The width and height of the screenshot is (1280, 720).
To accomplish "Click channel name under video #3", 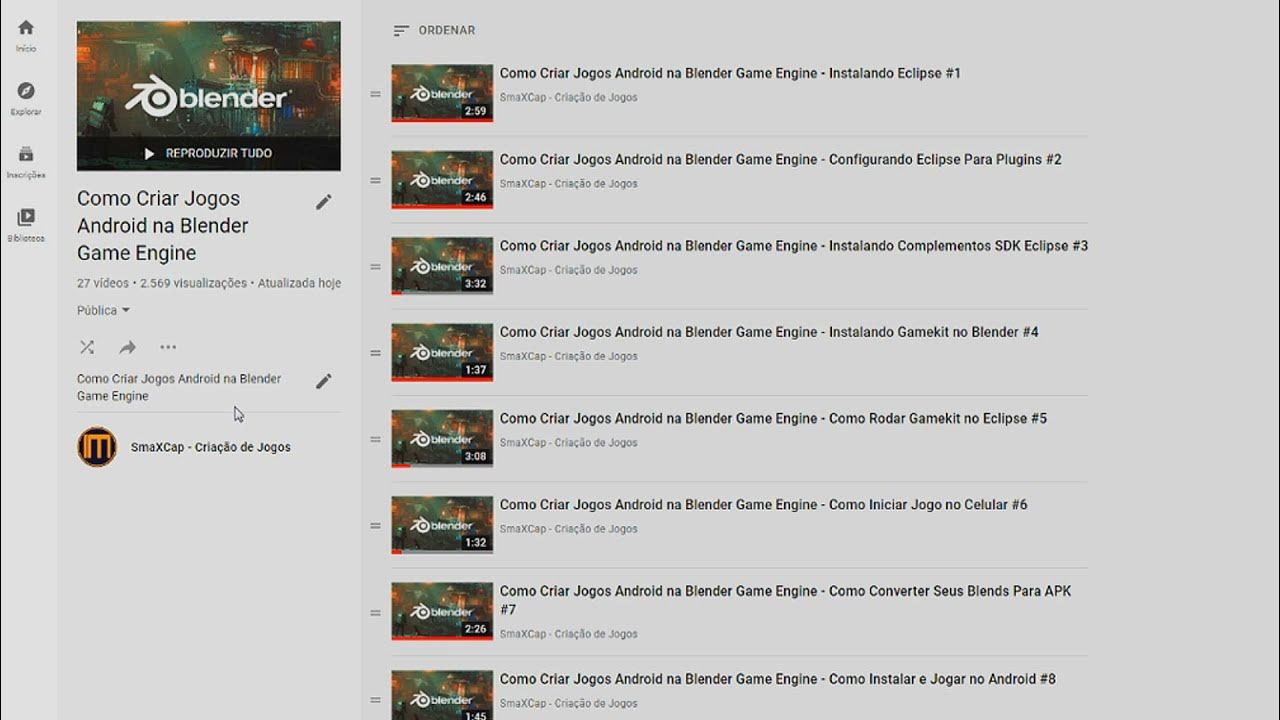I will point(568,269).
